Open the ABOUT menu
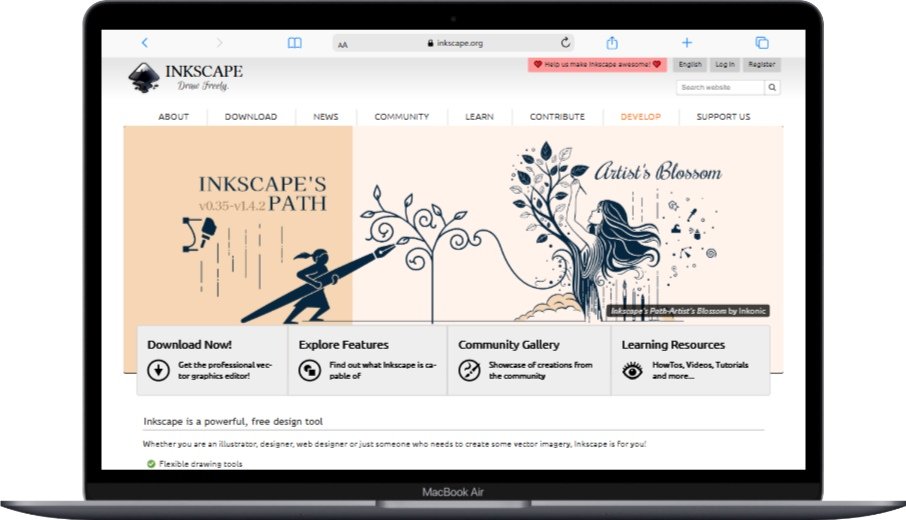 (x=173, y=117)
